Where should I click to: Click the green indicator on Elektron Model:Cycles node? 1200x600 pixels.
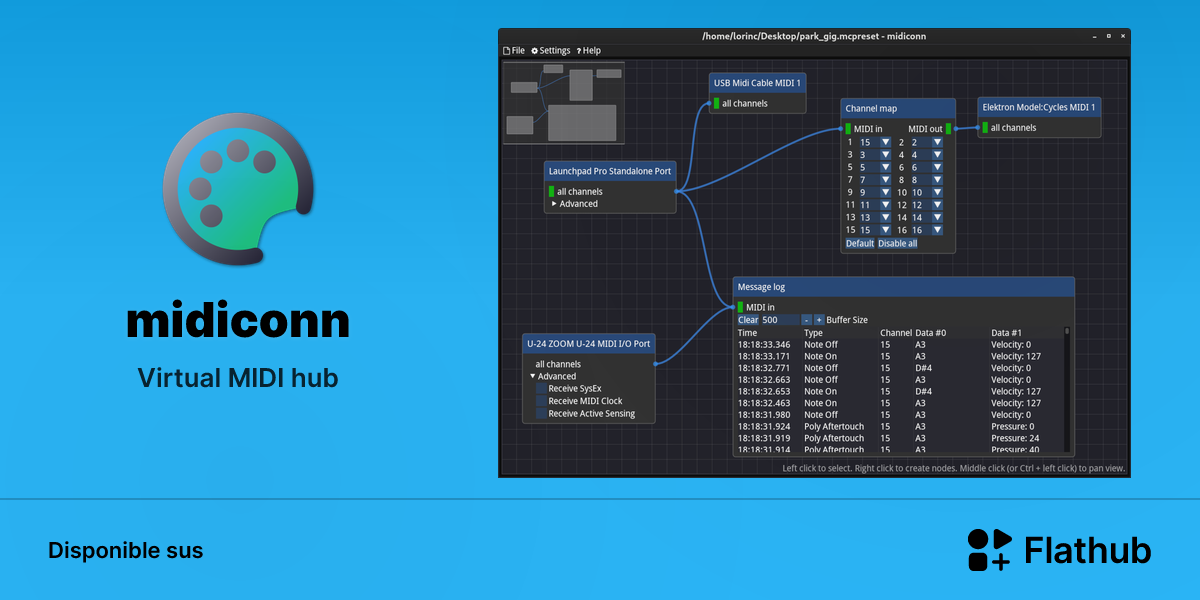pos(985,127)
